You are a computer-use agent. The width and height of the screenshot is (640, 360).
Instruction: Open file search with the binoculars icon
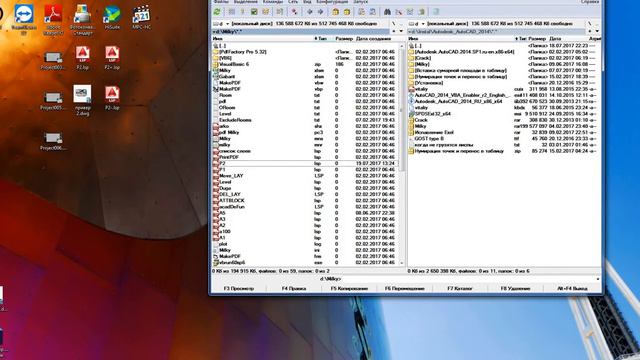point(387,12)
